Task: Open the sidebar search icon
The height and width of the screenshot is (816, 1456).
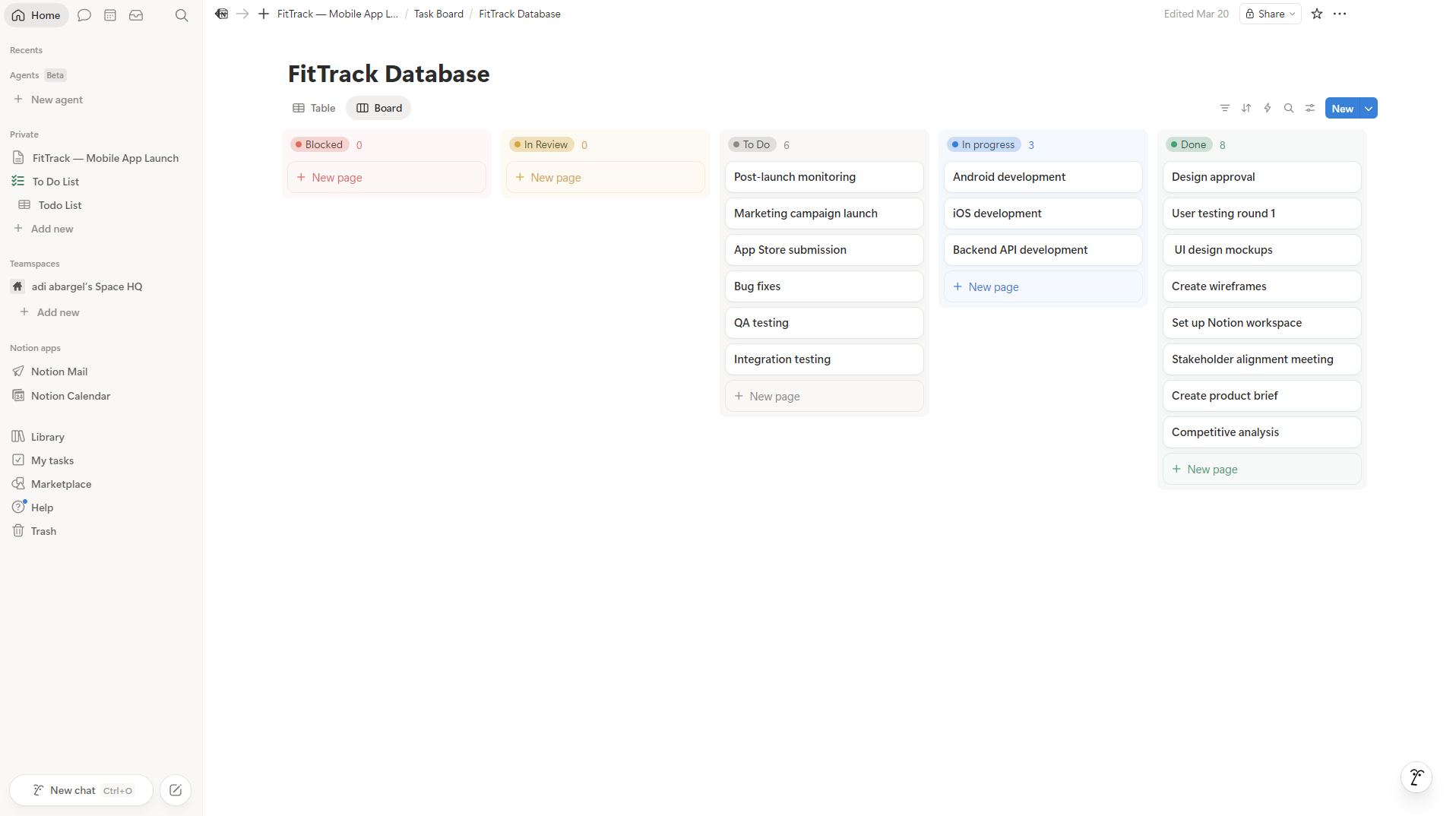Action: [x=181, y=15]
